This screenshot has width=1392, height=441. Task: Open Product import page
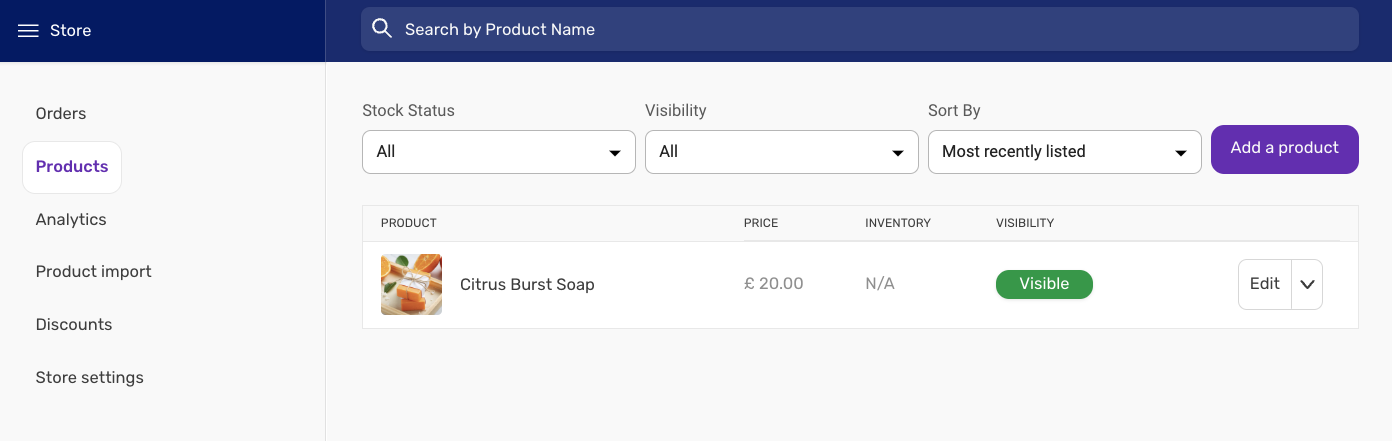(x=94, y=271)
